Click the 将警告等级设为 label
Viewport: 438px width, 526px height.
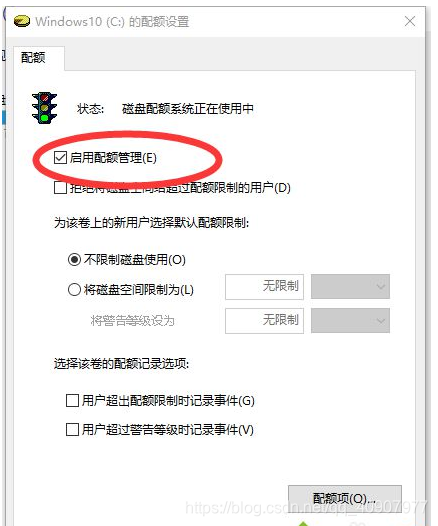point(132,321)
